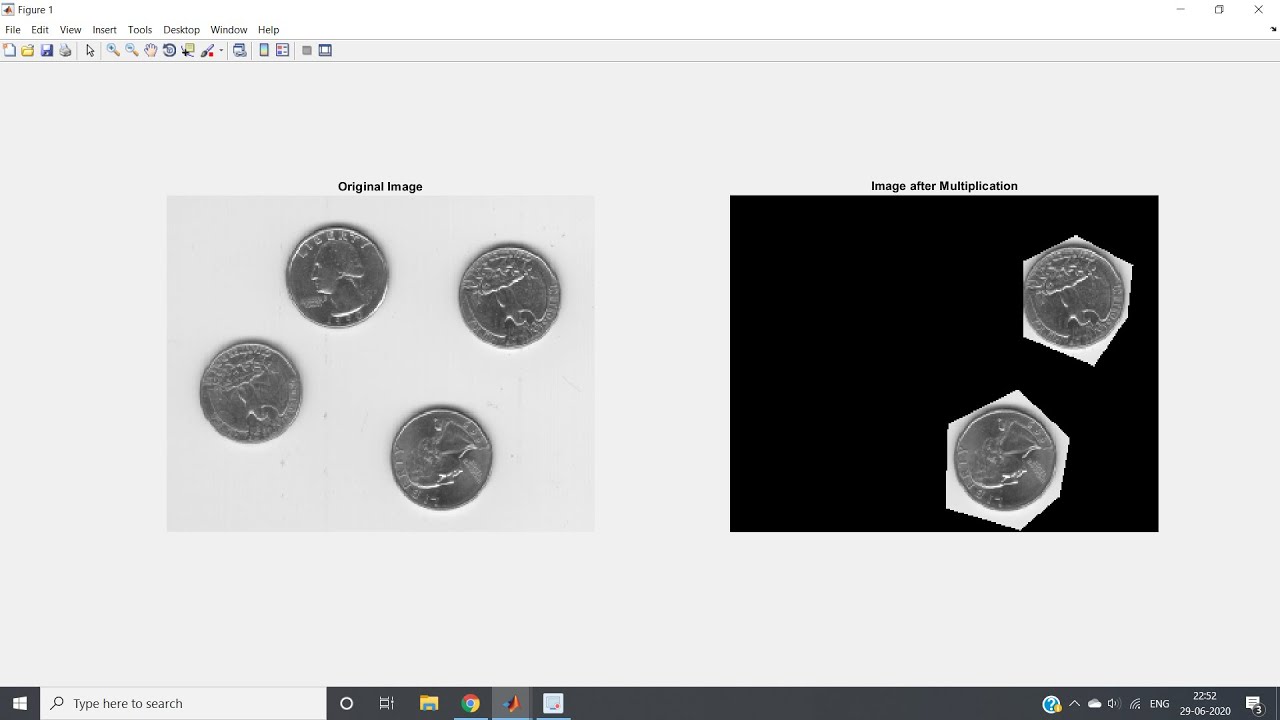Click inside the Original Image coins plot
The height and width of the screenshot is (720, 1280).
click(380, 363)
